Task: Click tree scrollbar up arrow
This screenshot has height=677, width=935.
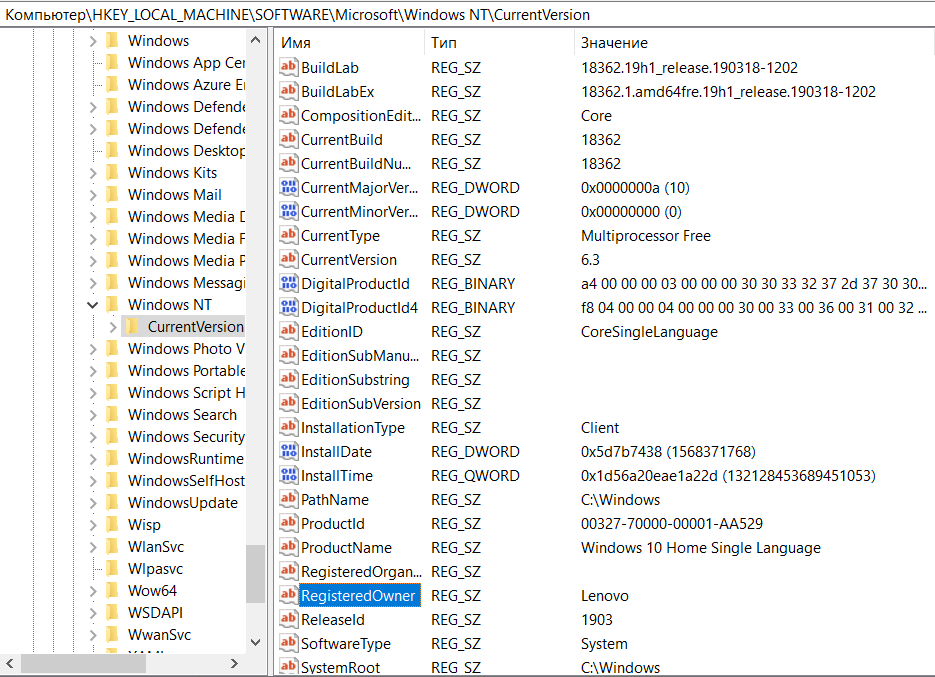Action: pyautogui.click(x=255, y=40)
